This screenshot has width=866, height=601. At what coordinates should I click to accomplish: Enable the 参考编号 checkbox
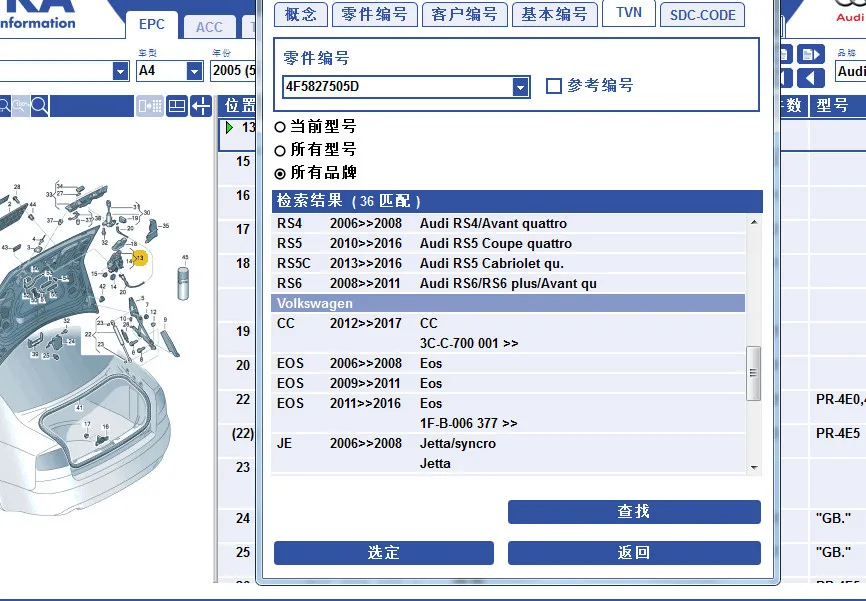tap(553, 86)
